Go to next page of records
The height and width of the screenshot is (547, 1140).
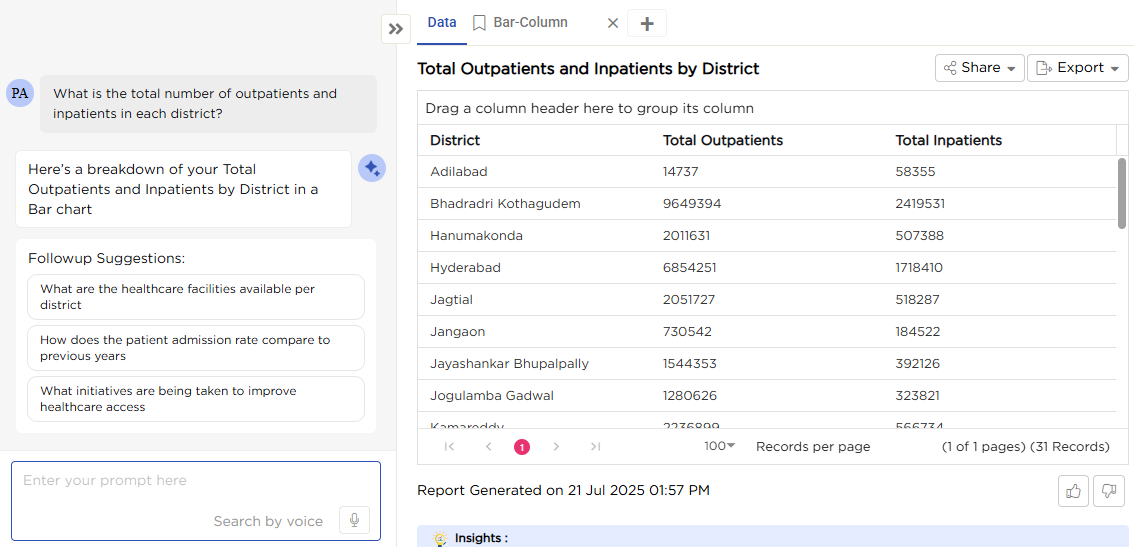click(556, 447)
